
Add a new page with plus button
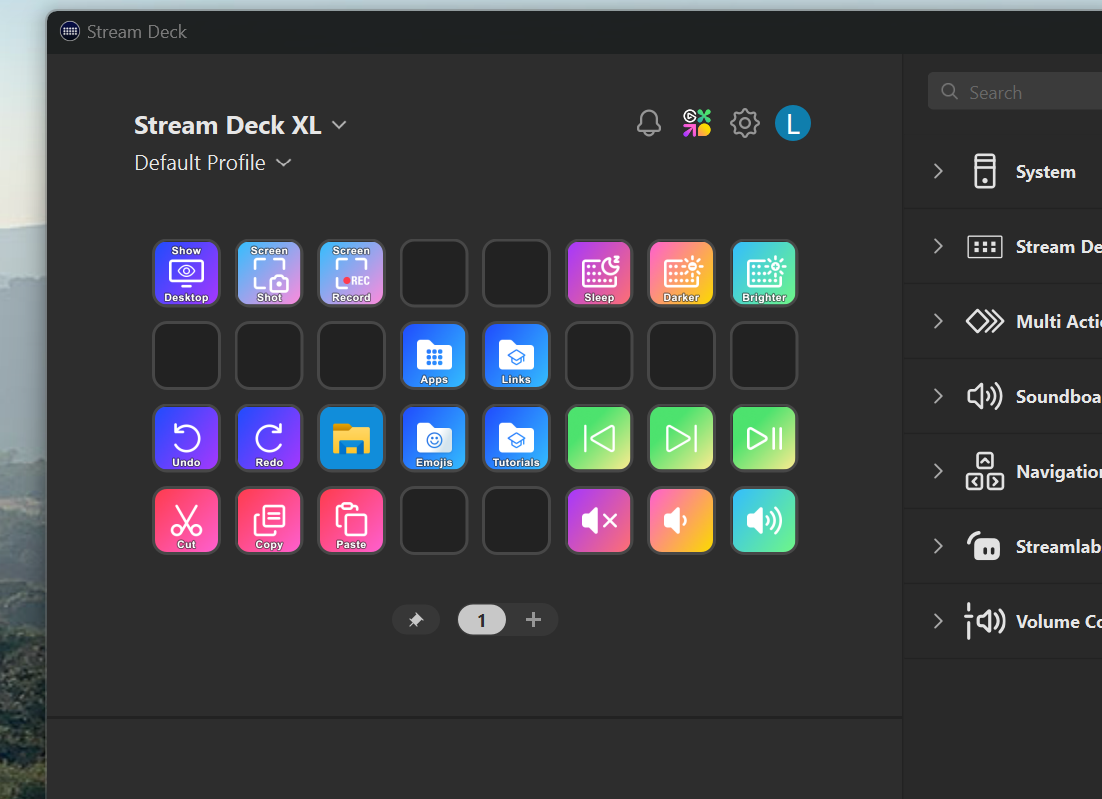tap(533, 620)
